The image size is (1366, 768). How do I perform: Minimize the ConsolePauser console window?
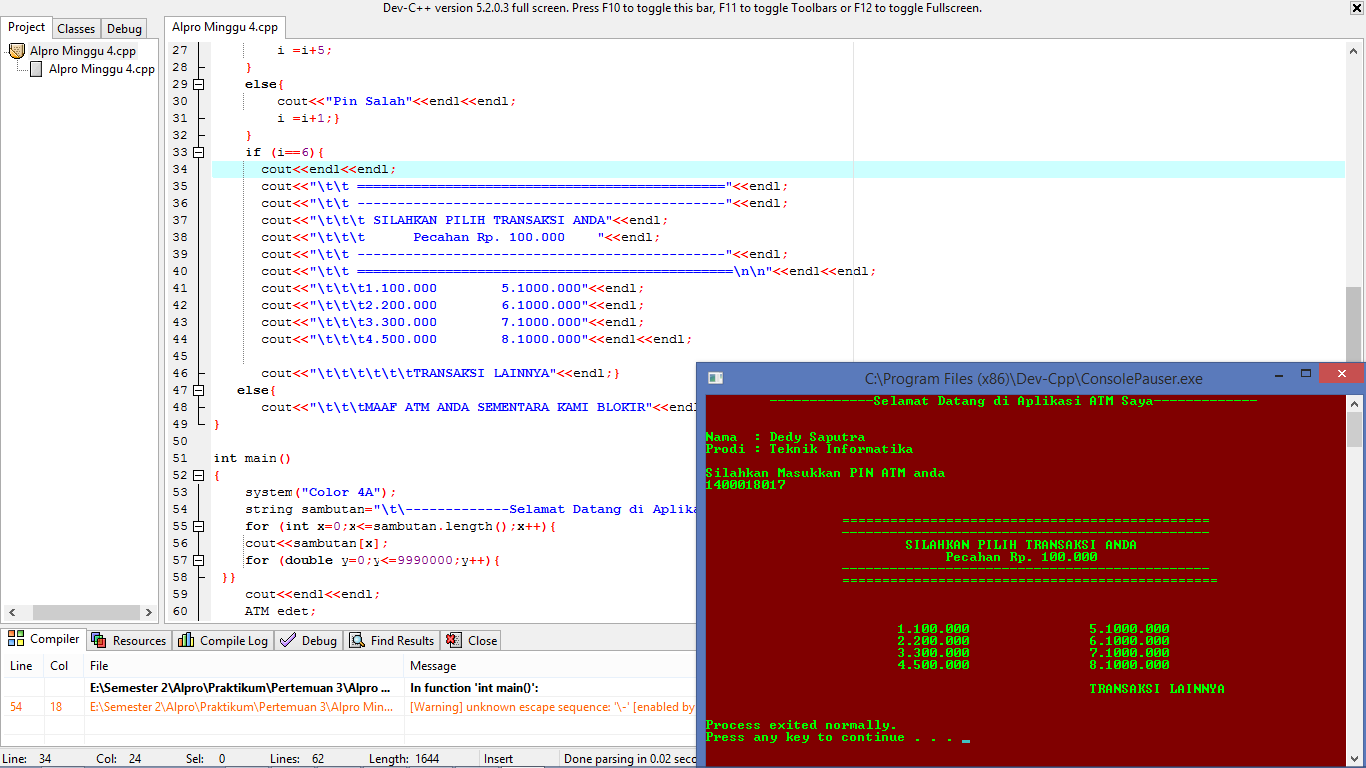click(x=1279, y=374)
